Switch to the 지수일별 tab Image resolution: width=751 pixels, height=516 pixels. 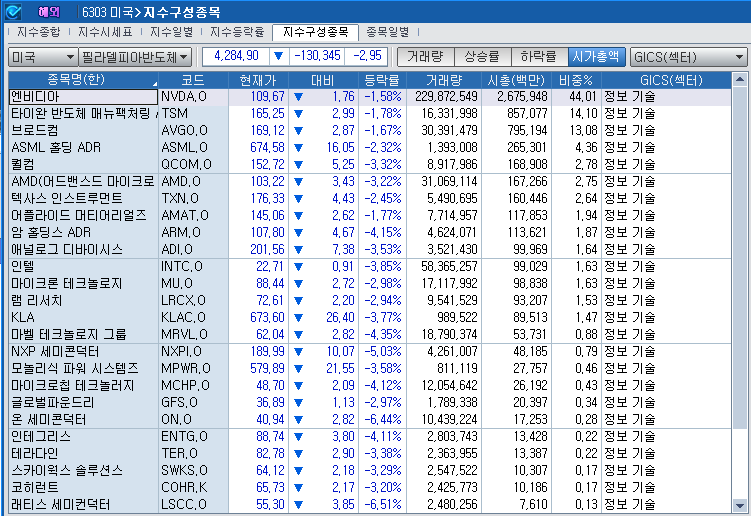171,32
